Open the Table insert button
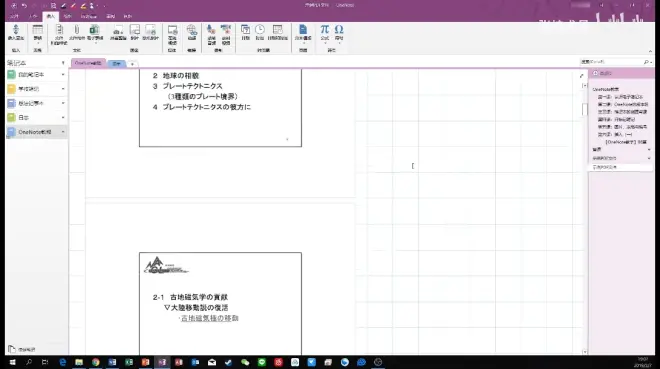 pyautogui.click(x=37, y=33)
